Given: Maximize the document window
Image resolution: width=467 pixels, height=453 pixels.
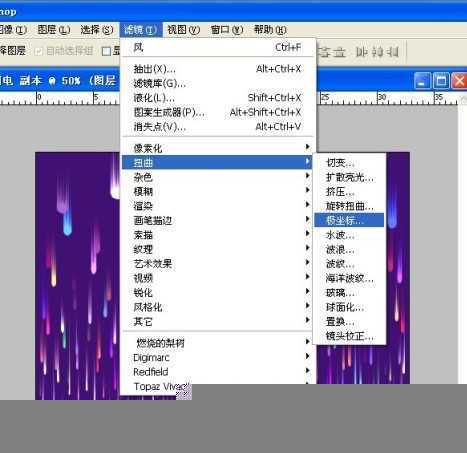Looking at the screenshot, I should pos(441,81).
